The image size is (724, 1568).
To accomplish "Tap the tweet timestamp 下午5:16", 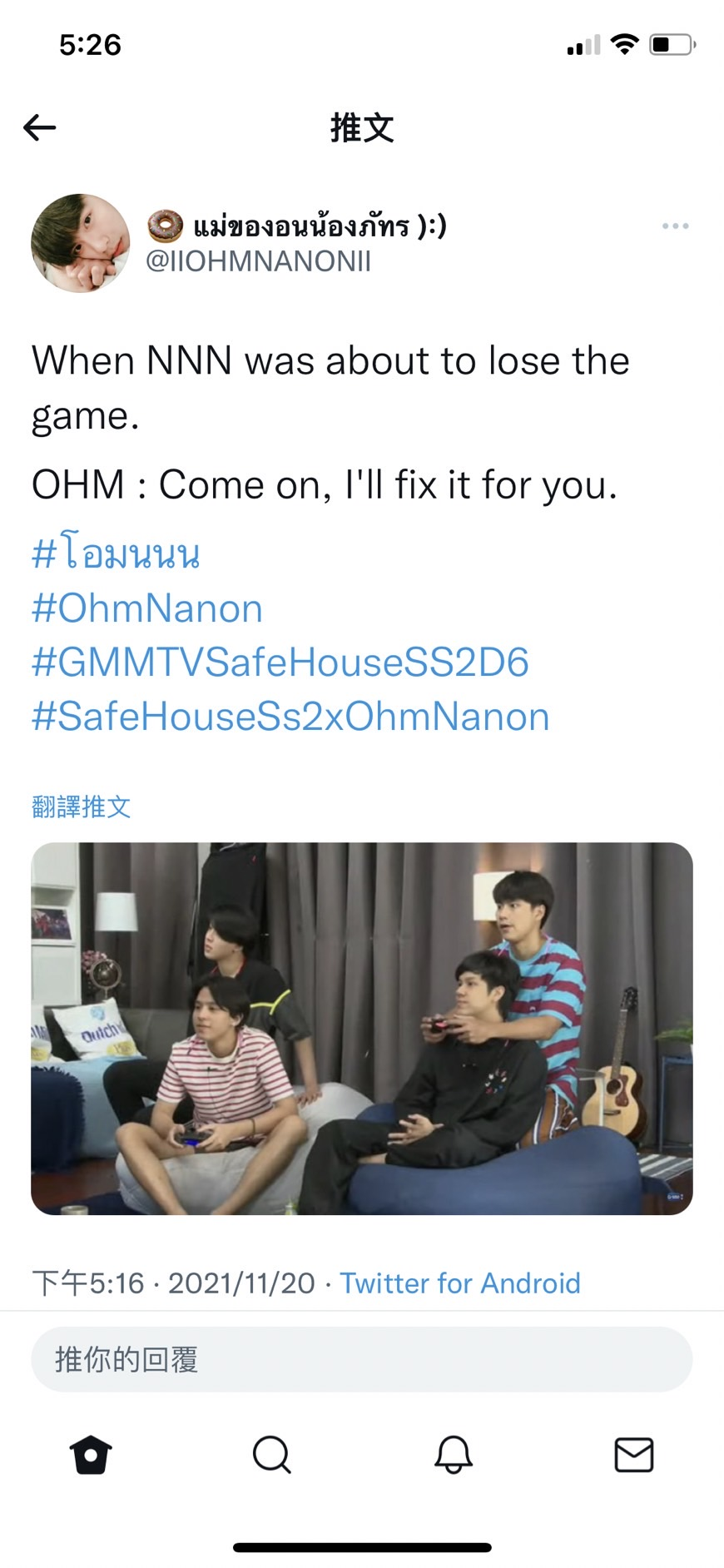I will click(x=88, y=1283).
